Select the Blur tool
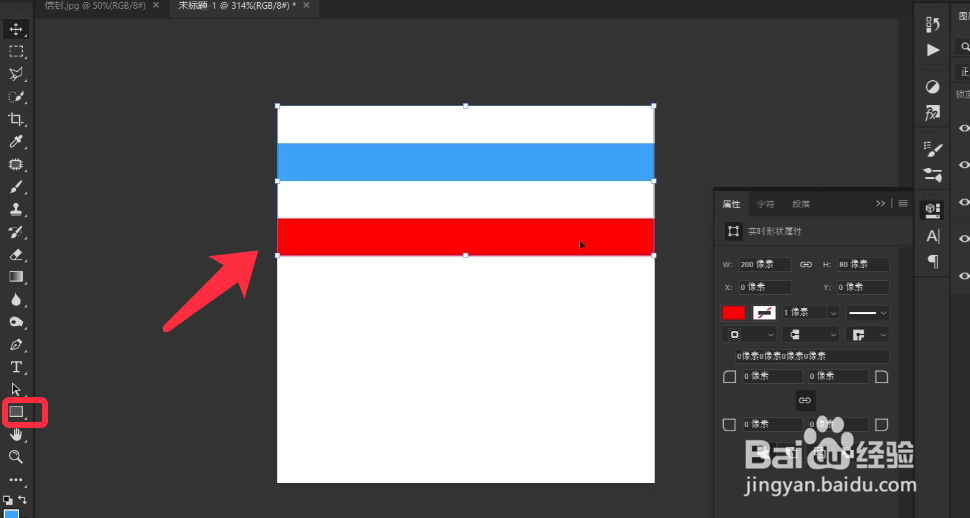Viewport: 970px width, 518px height. click(x=16, y=300)
